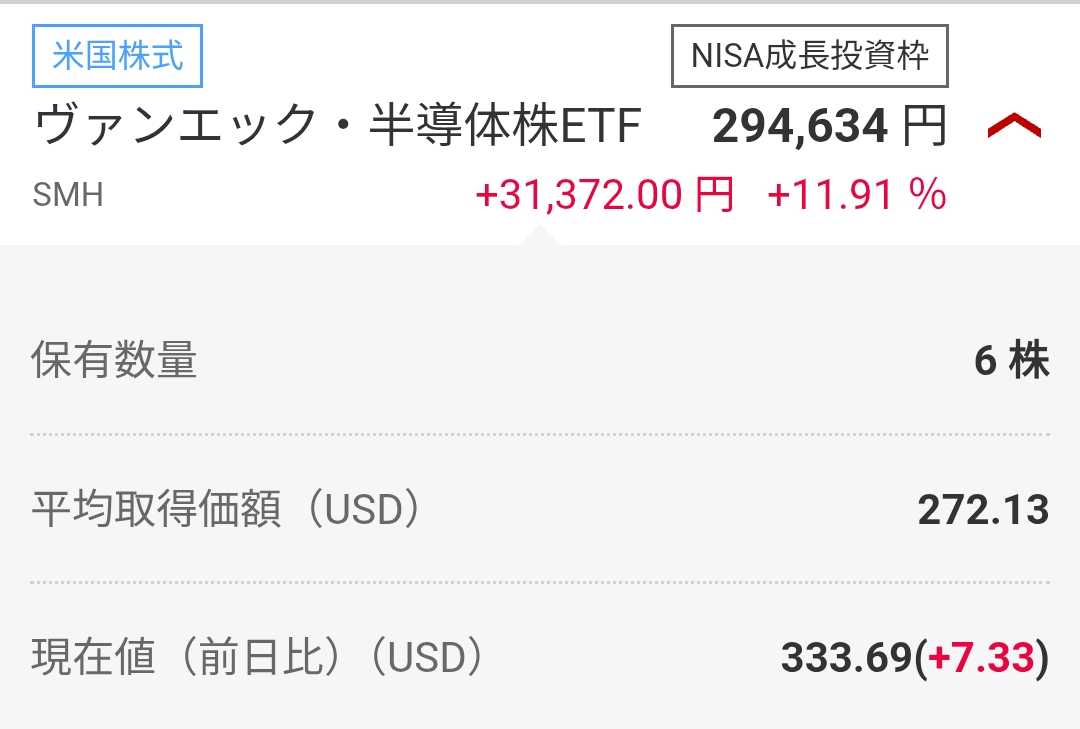Click the gray strip at the very top
The width and height of the screenshot is (1080, 729).
click(x=540, y=2)
